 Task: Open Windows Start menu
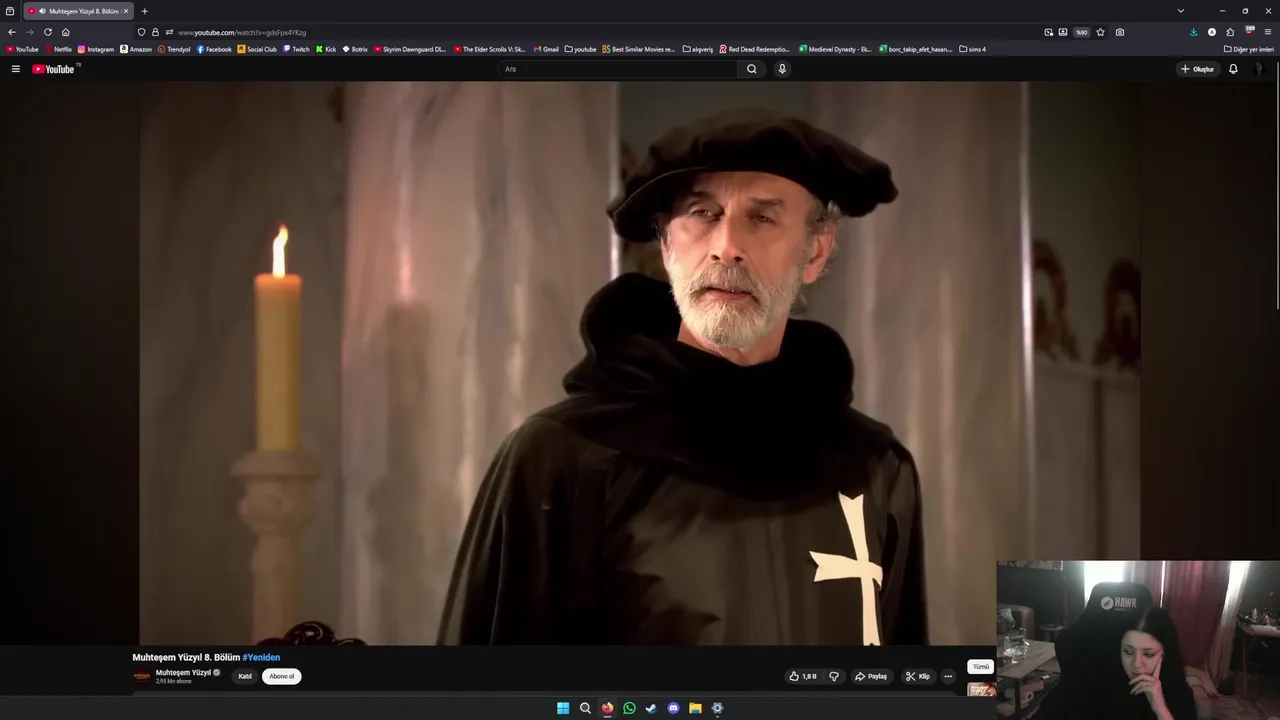point(563,708)
